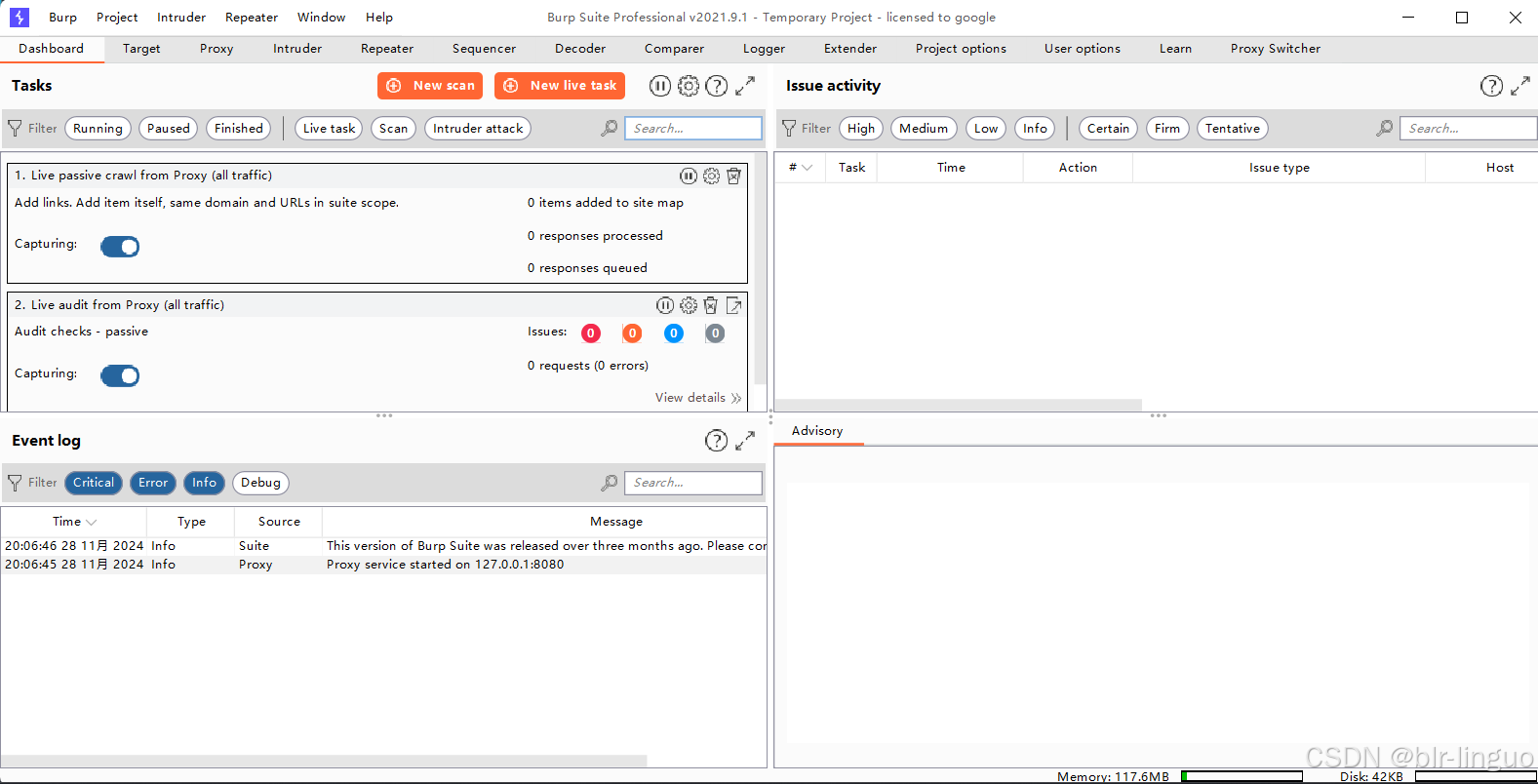Click the grey info issues count badge
The height and width of the screenshot is (784, 1538).
pyautogui.click(x=715, y=333)
